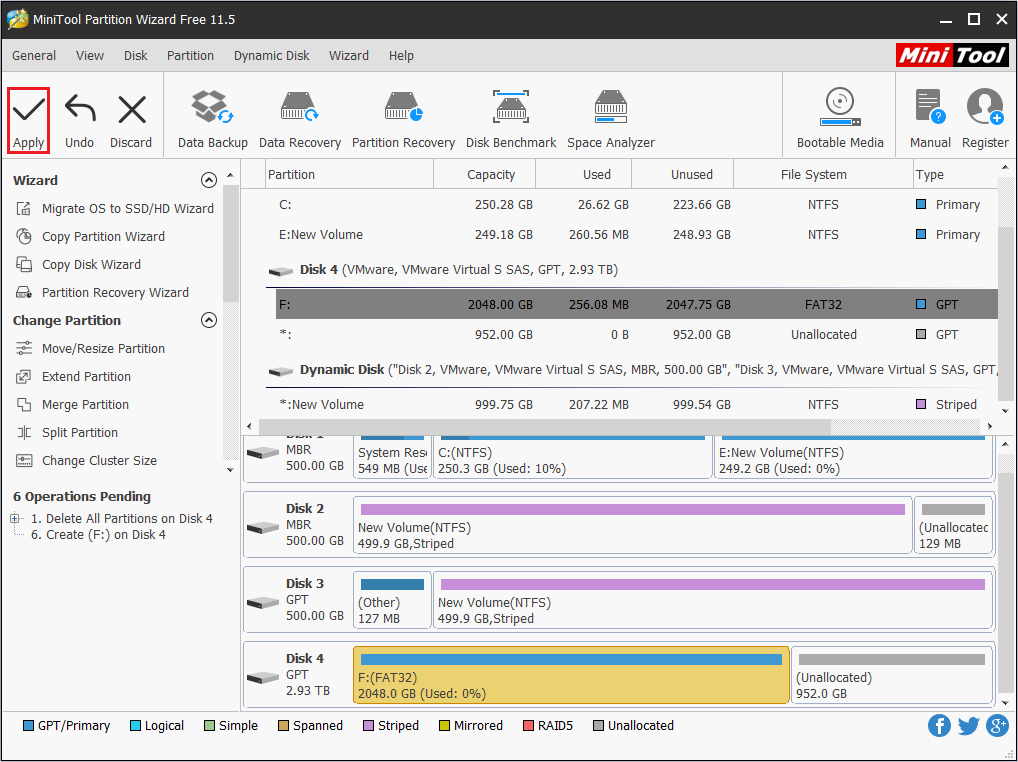Click the Discard X icon
This screenshot has width=1018, height=762.
(x=132, y=109)
